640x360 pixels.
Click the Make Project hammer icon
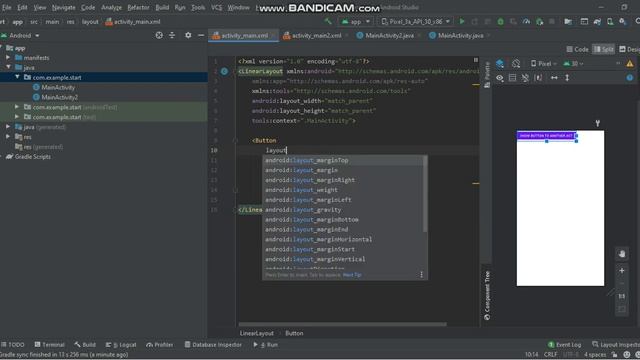click(x=328, y=21)
